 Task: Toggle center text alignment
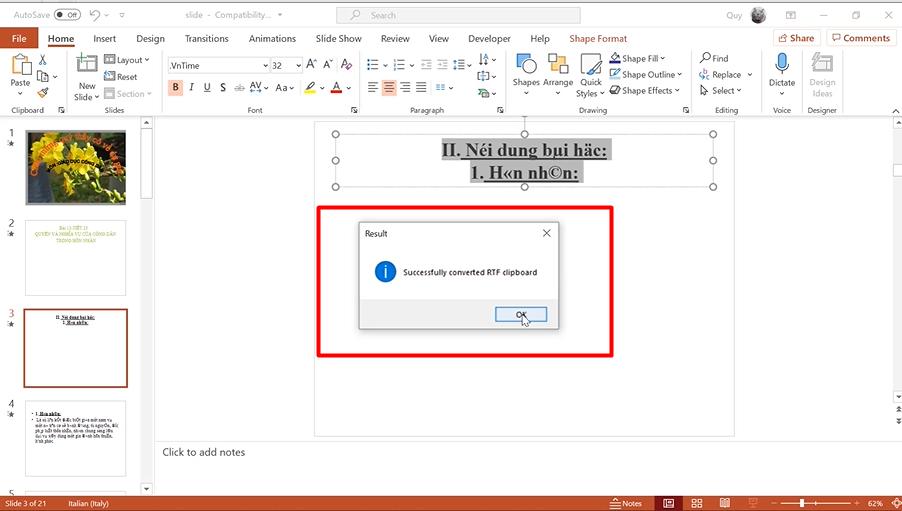(x=389, y=87)
